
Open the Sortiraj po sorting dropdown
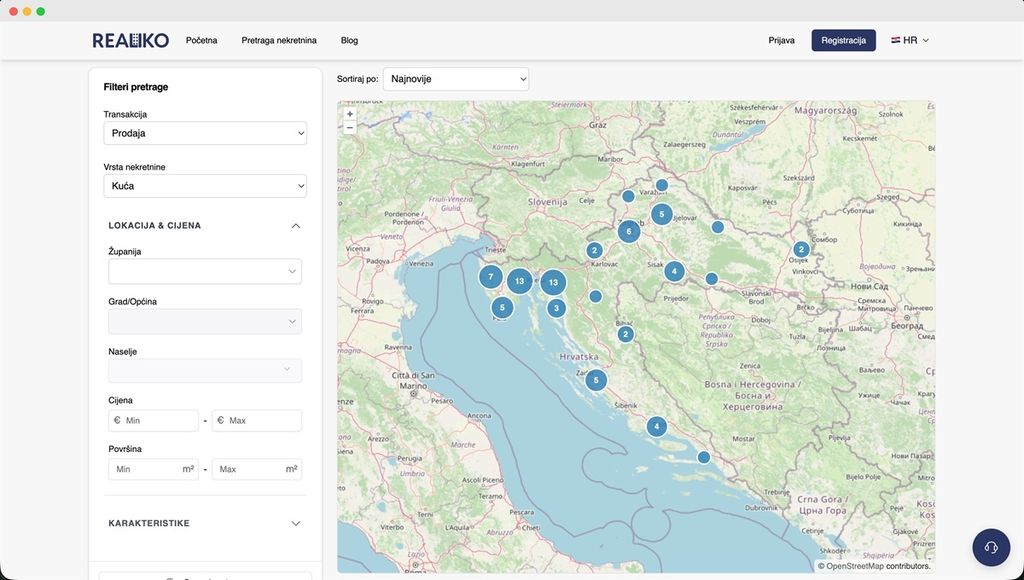coord(456,78)
